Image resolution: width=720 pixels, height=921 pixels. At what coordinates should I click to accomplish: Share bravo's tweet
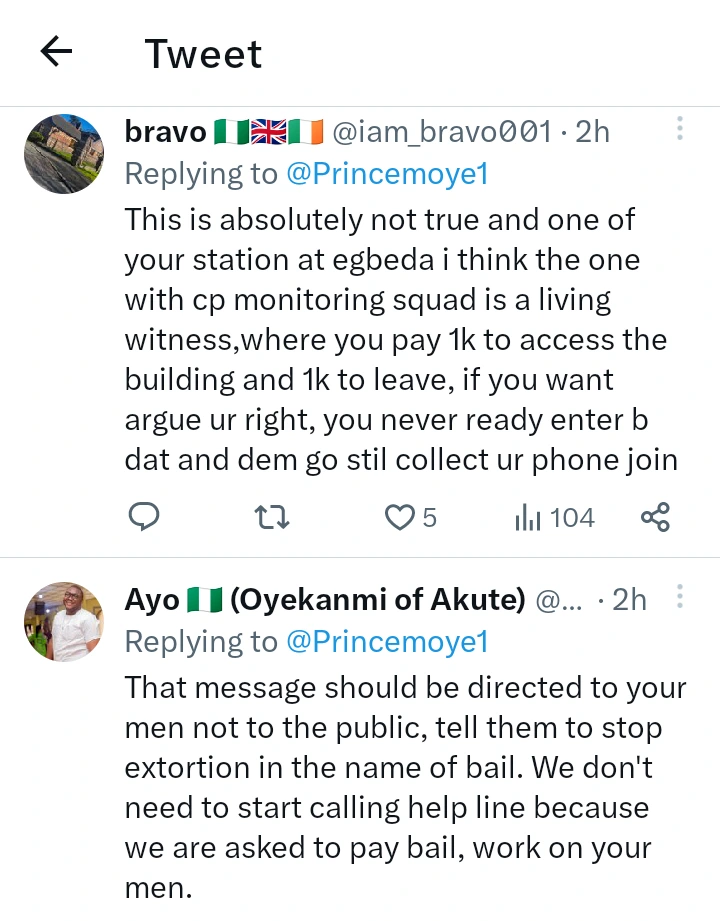point(655,517)
